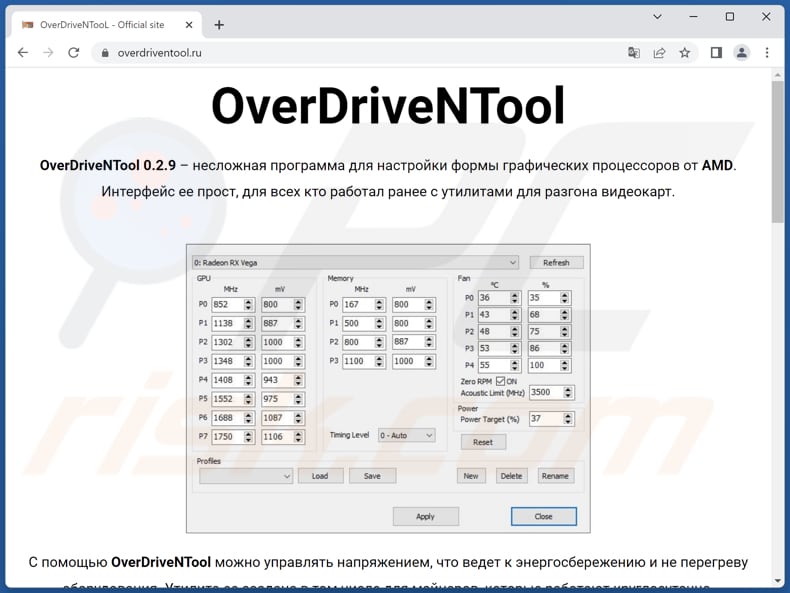Click the share page icon

point(660,53)
